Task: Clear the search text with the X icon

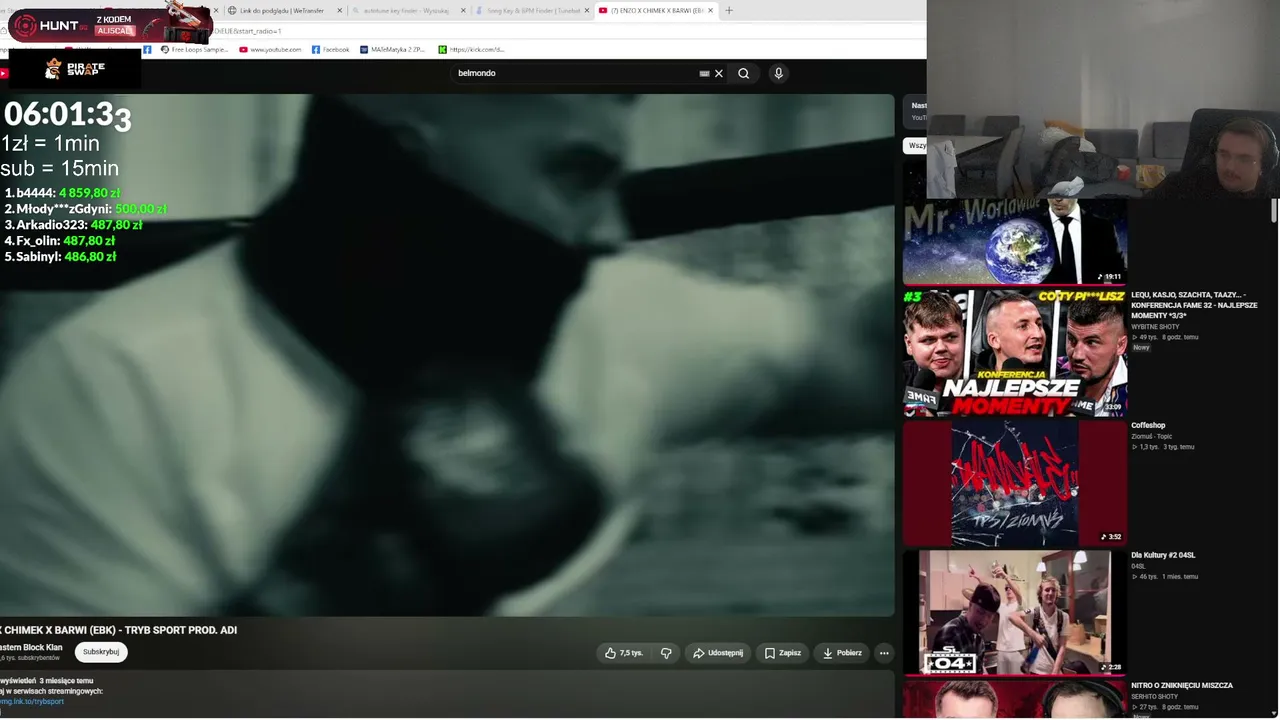Action: [x=719, y=73]
